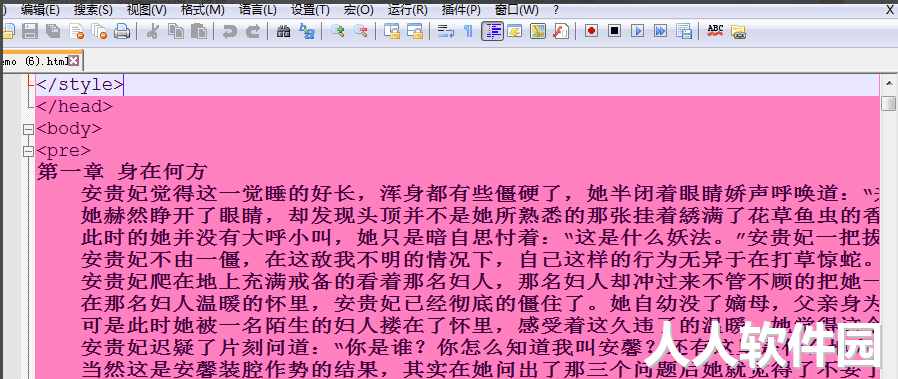Image resolution: width=898 pixels, height=379 pixels.
Task: Open the 宏(O) menu
Action: [x=359, y=10]
